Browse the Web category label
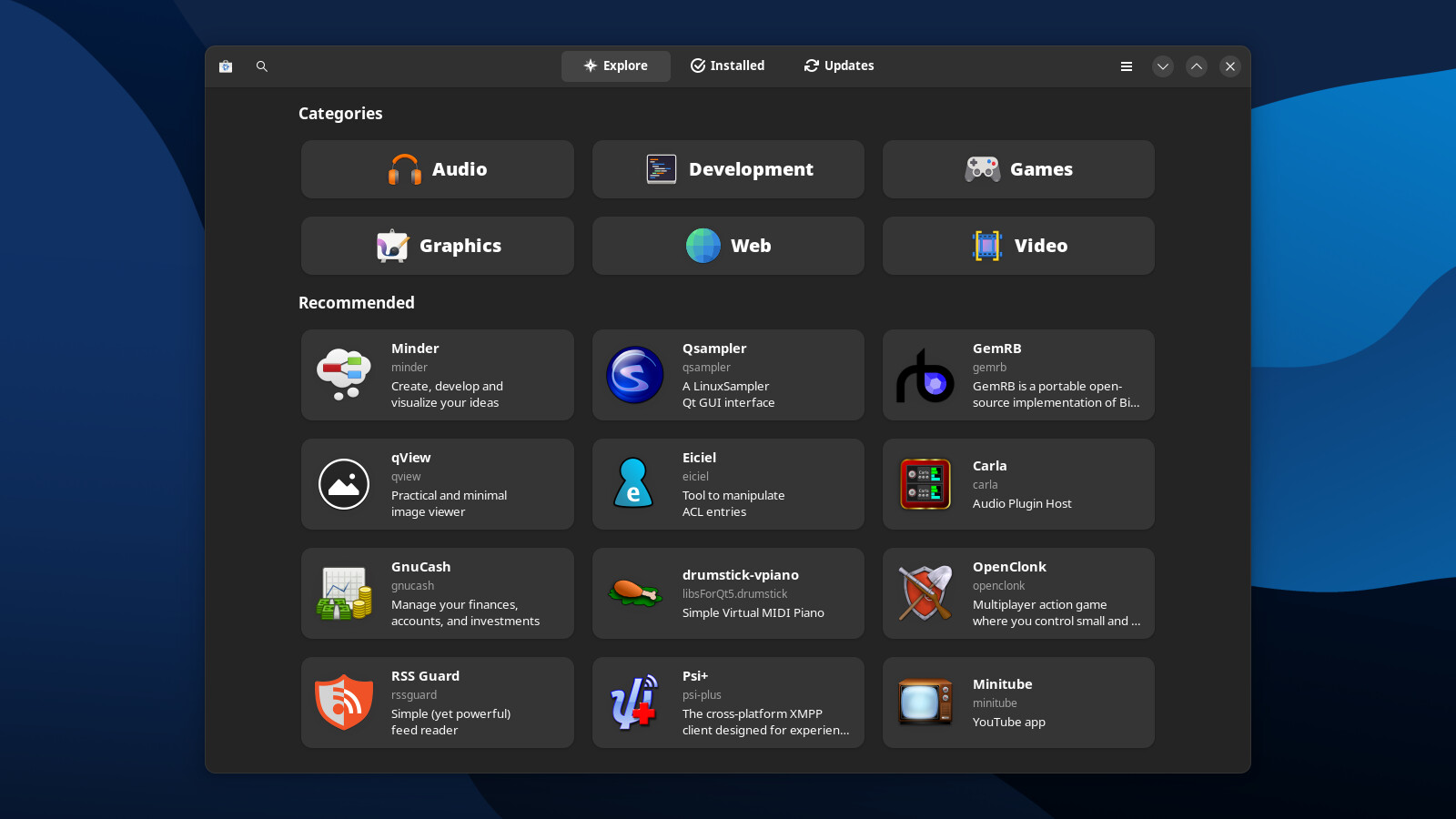The width and height of the screenshot is (1456, 819). point(751,246)
